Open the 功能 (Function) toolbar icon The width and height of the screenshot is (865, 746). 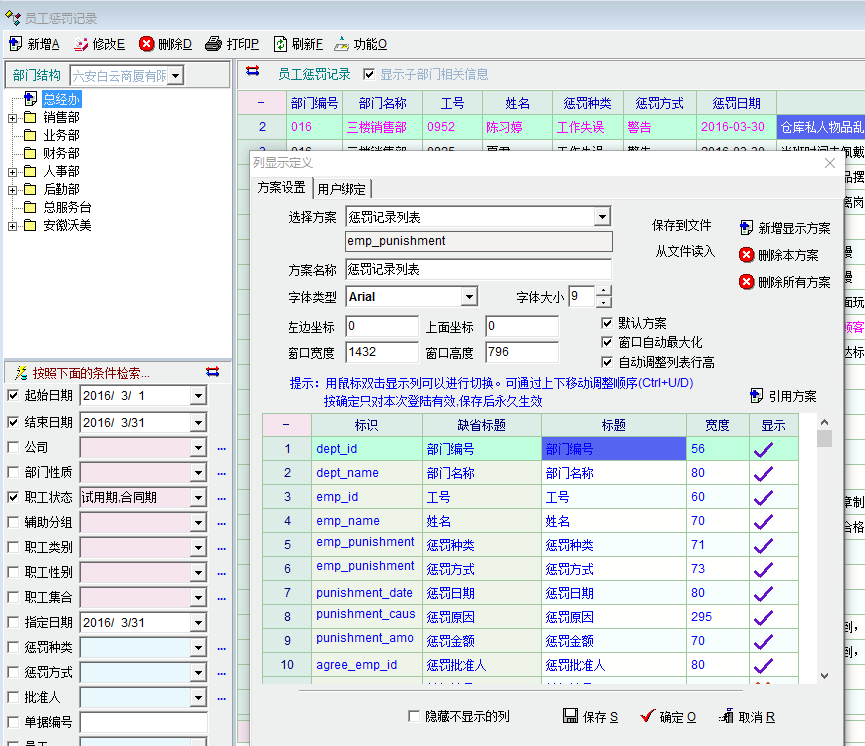(x=341, y=44)
